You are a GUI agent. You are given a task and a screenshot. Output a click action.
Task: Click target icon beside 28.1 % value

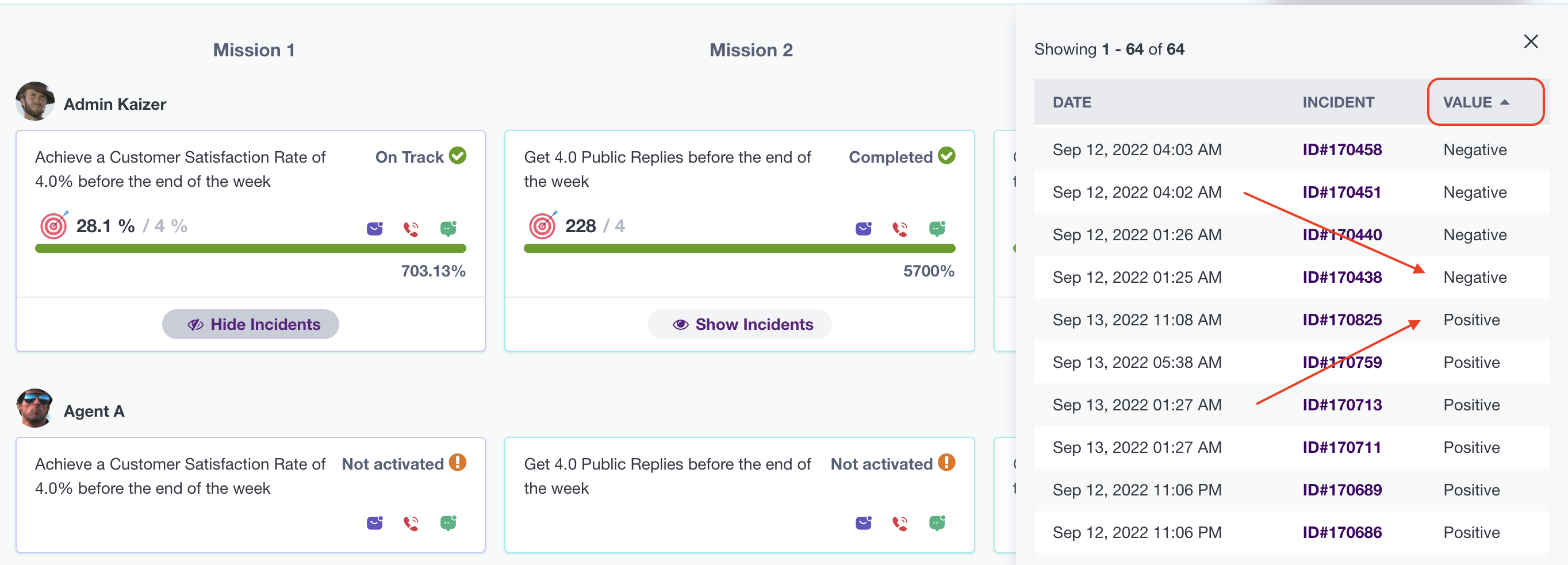click(54, 226)
